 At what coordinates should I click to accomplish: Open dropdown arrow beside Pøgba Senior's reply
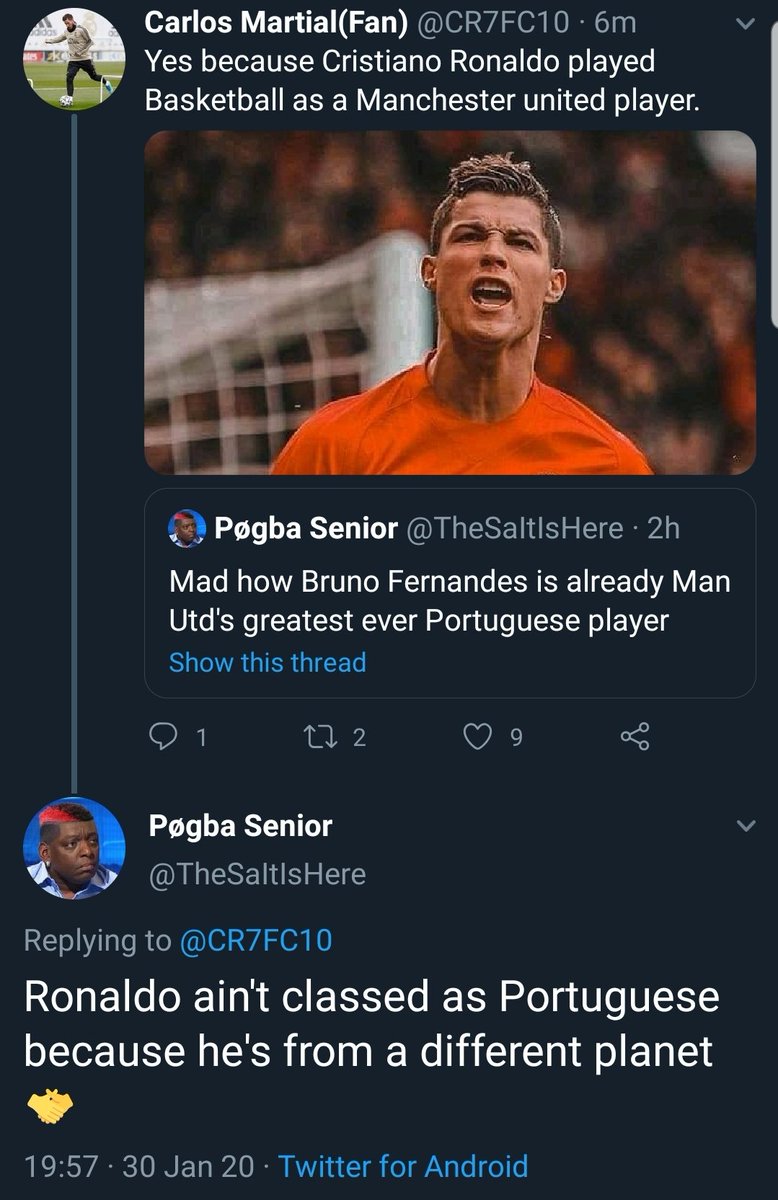pos(745,826)
